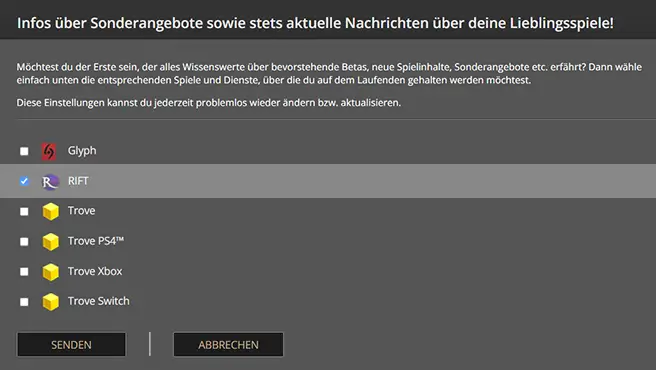
Task: Uncheck the RIFT subscription checkbox
Action: (x=24, y=181)
